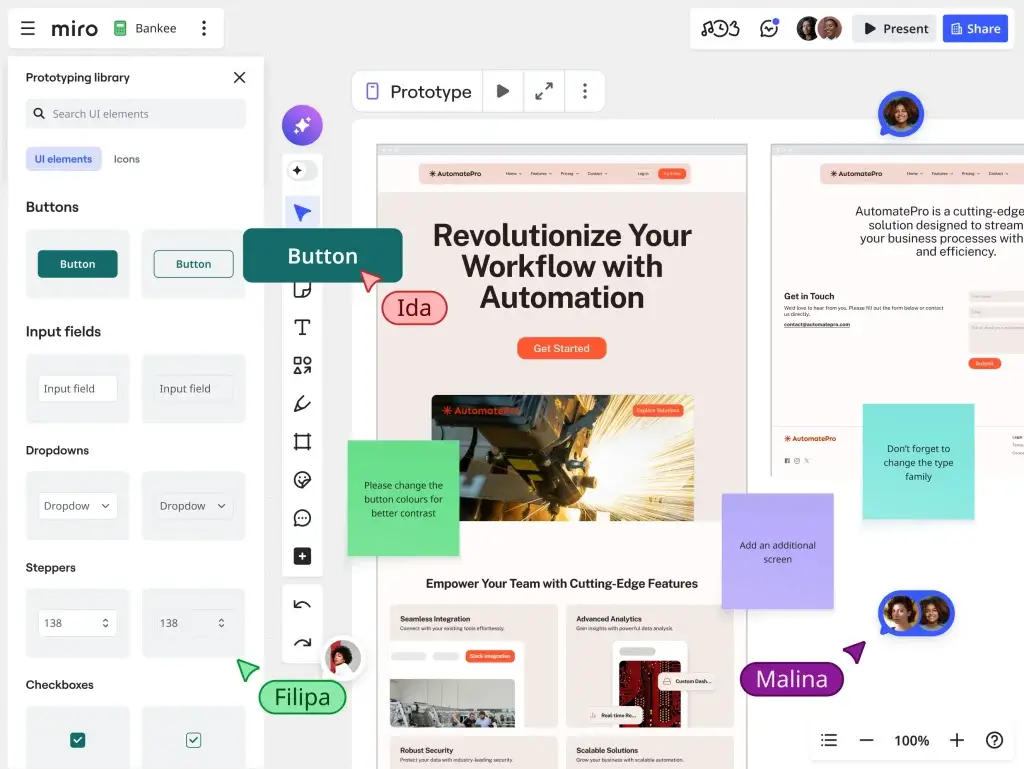
Task: Focus the Search UI elements field
Action: coord(136,114)
